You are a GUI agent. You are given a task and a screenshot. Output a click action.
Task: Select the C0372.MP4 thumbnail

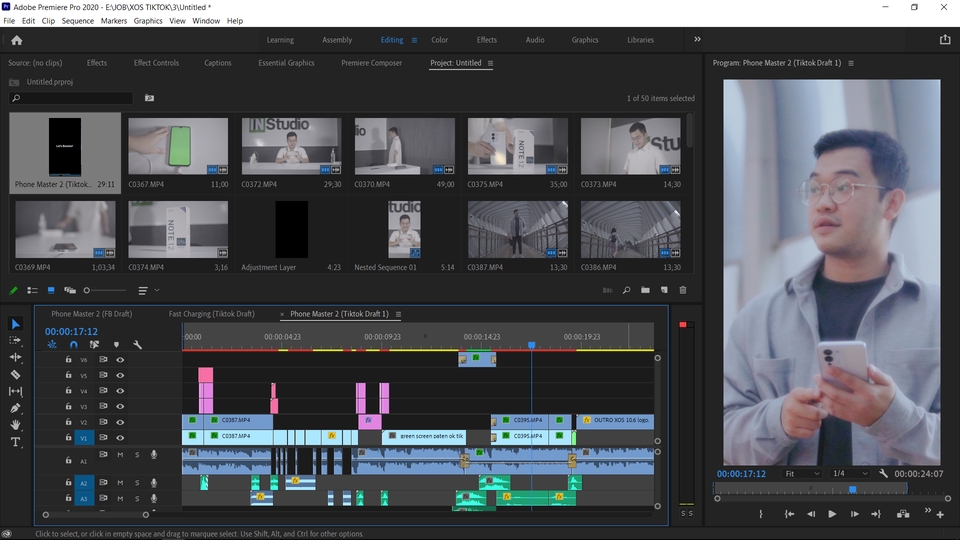(291, 146)
